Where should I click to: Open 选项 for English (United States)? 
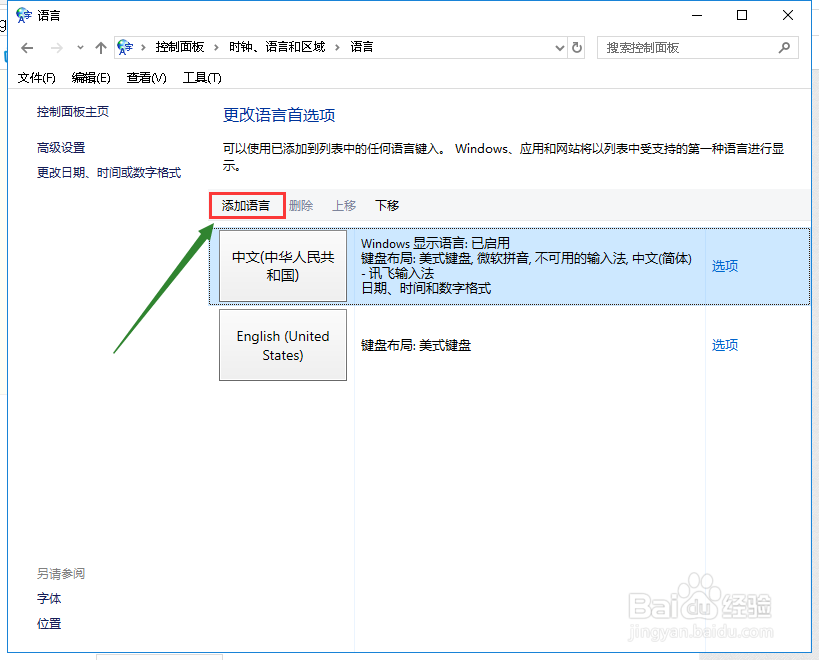coord(725,345)
